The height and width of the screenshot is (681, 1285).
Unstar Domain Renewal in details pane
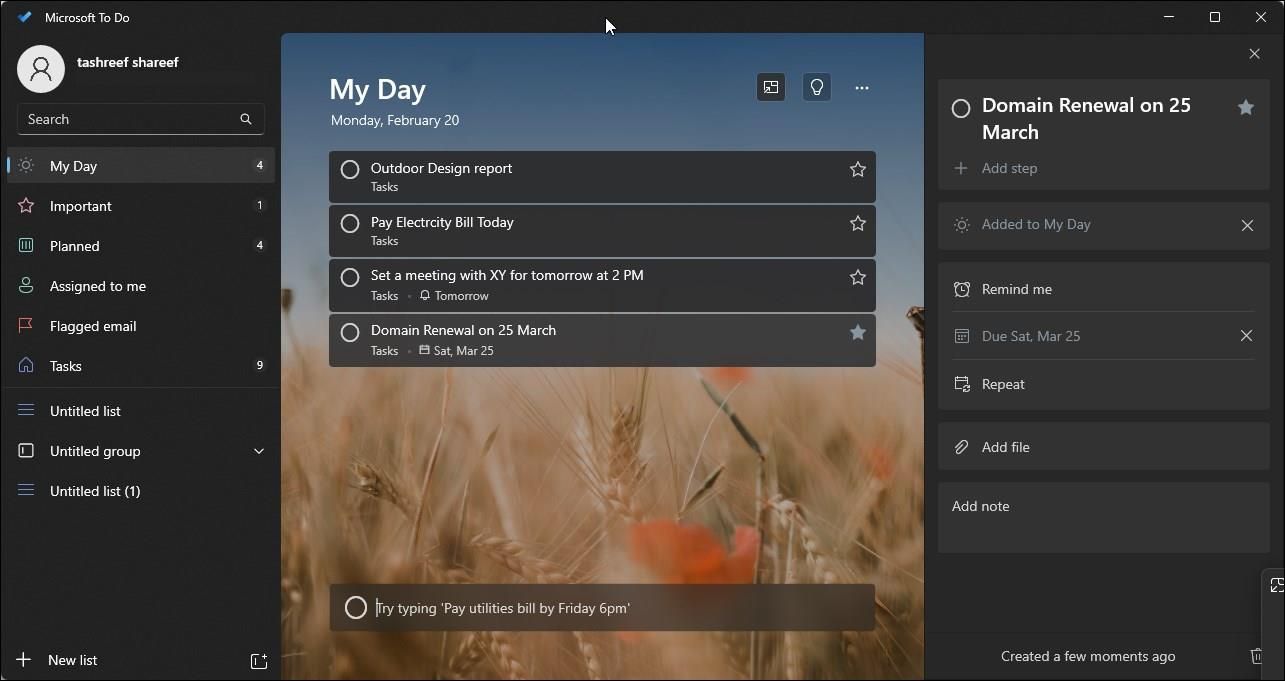[1245, 107]
